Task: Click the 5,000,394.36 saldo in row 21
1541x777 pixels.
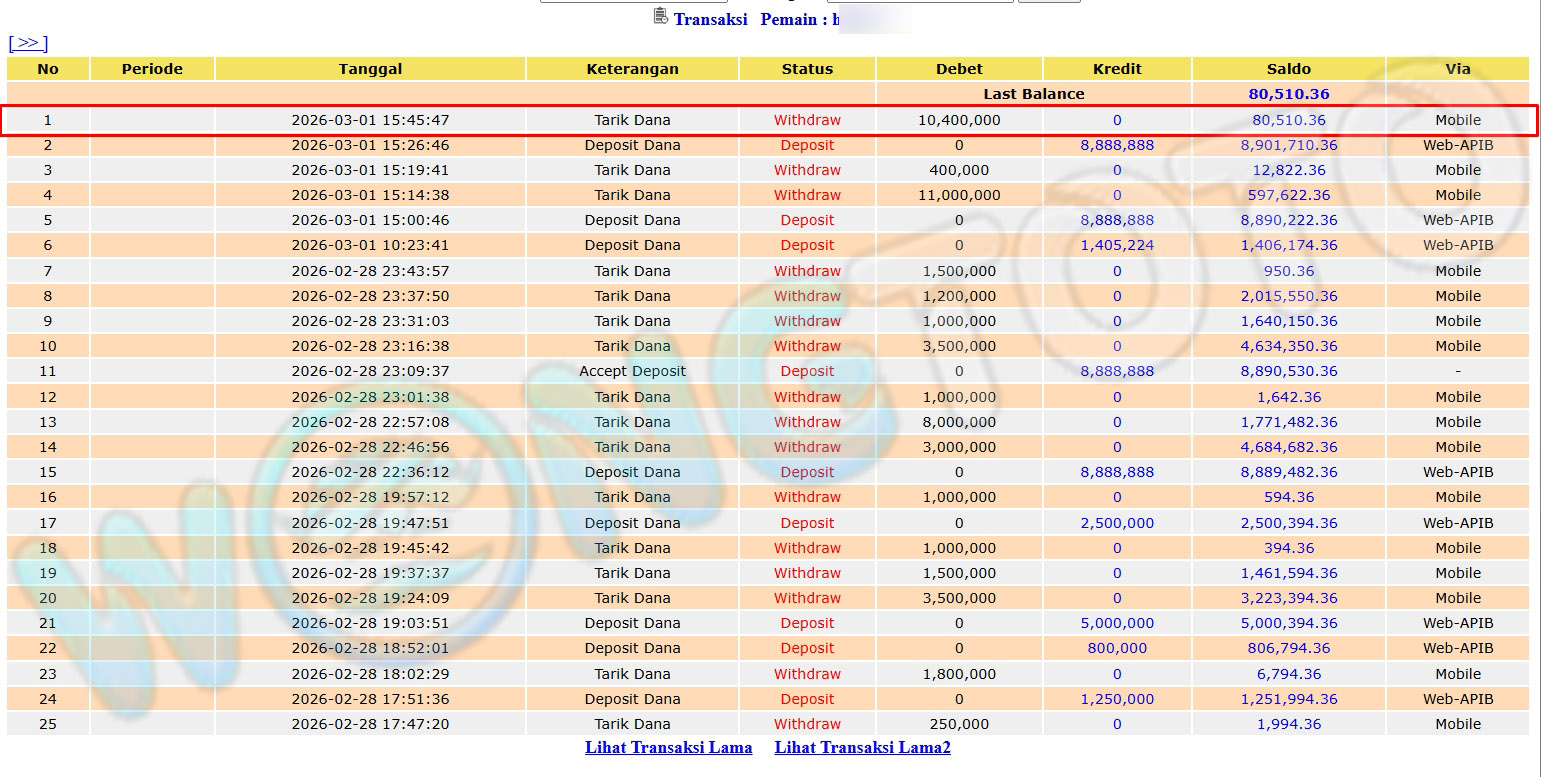Action: pyautogui.click(x=1288, y=623)
